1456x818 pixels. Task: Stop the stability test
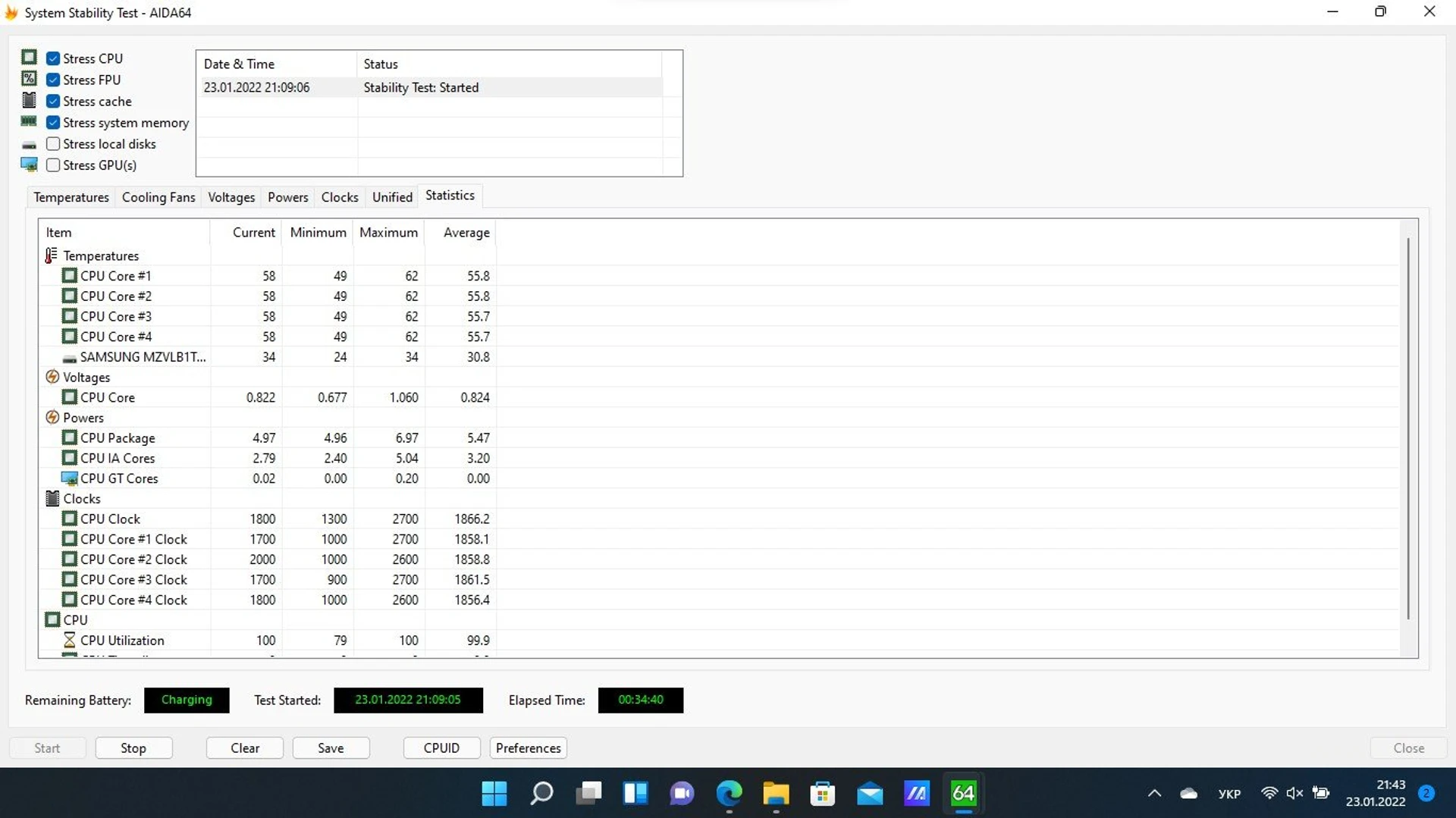pyautogui.click(x=133, y=747)
